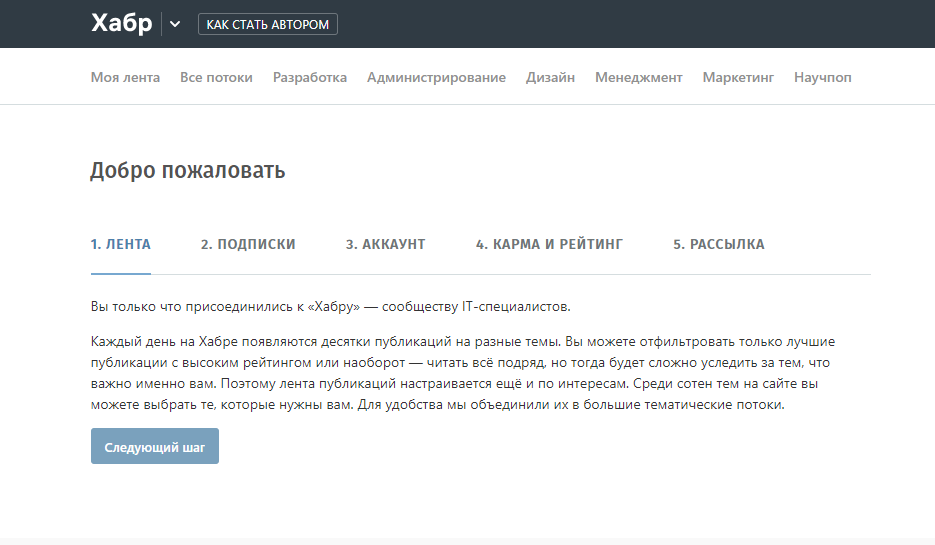Click the paragraph starting Каждый день на Хабре
This screenshot has width=935, height=545.
[463, 373]
